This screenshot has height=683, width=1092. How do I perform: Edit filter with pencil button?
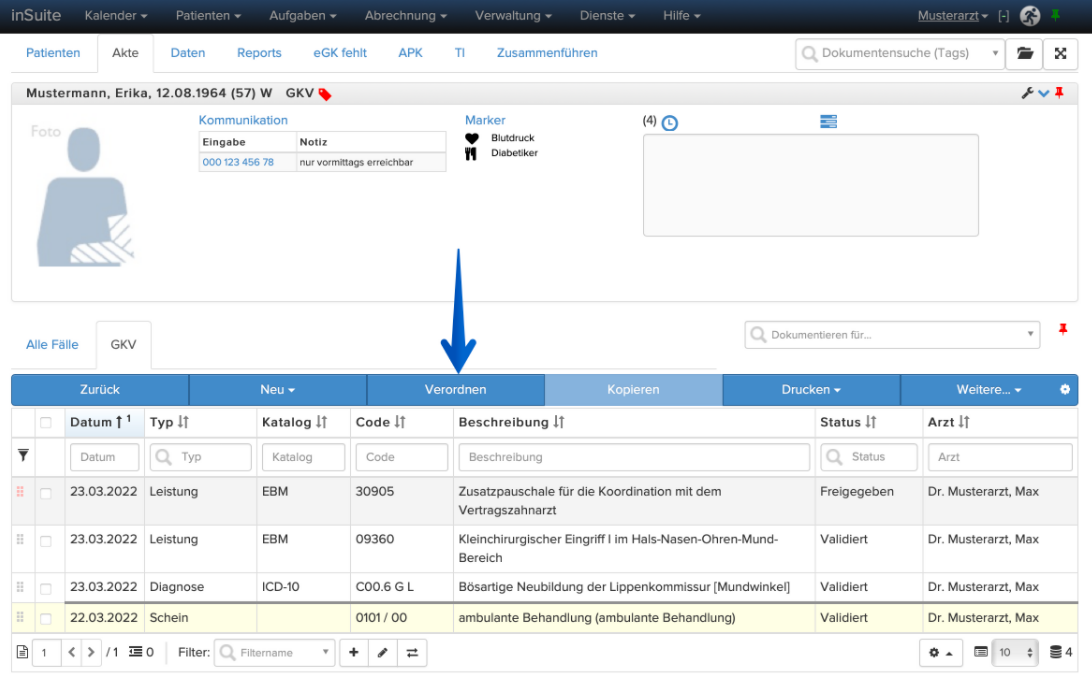[382, 652]
